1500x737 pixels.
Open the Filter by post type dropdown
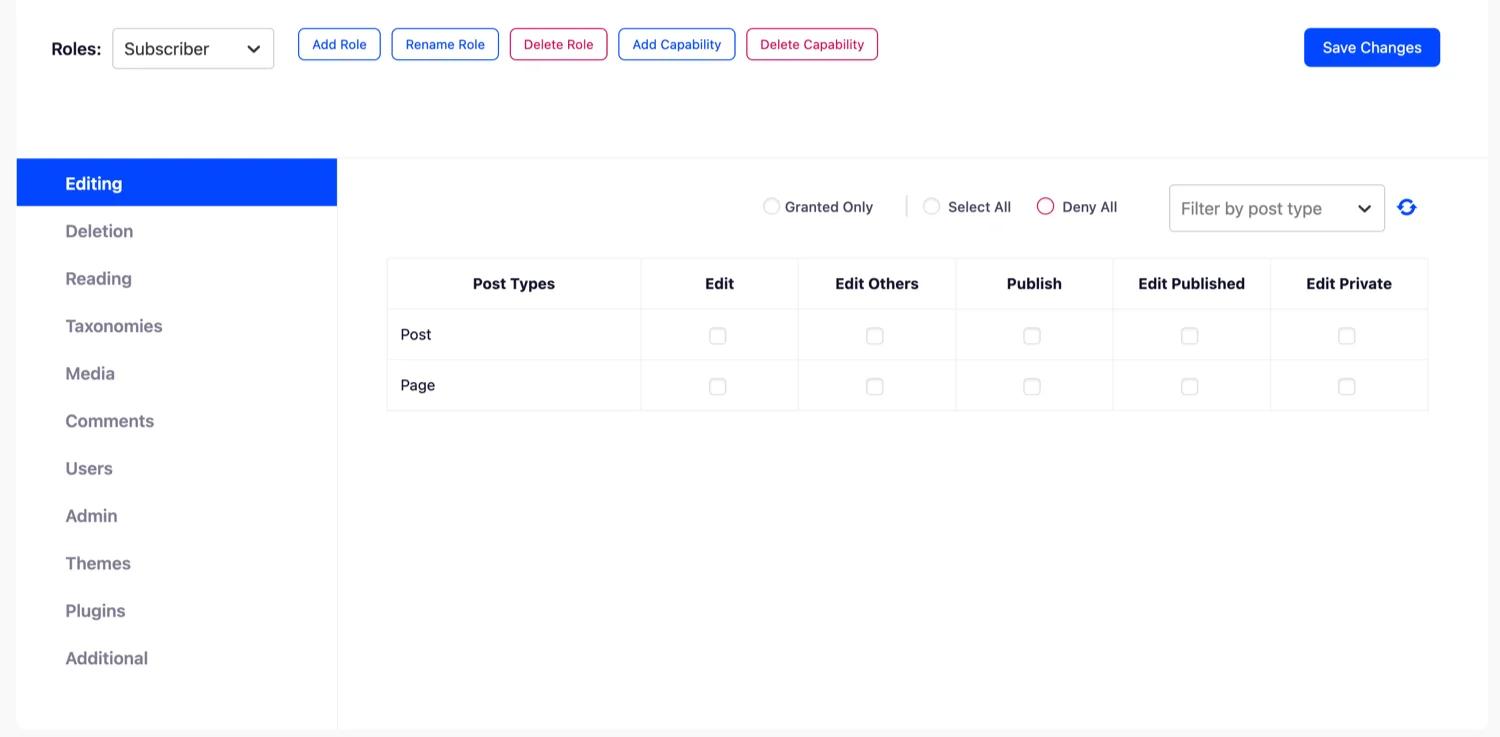(1277, 208)
